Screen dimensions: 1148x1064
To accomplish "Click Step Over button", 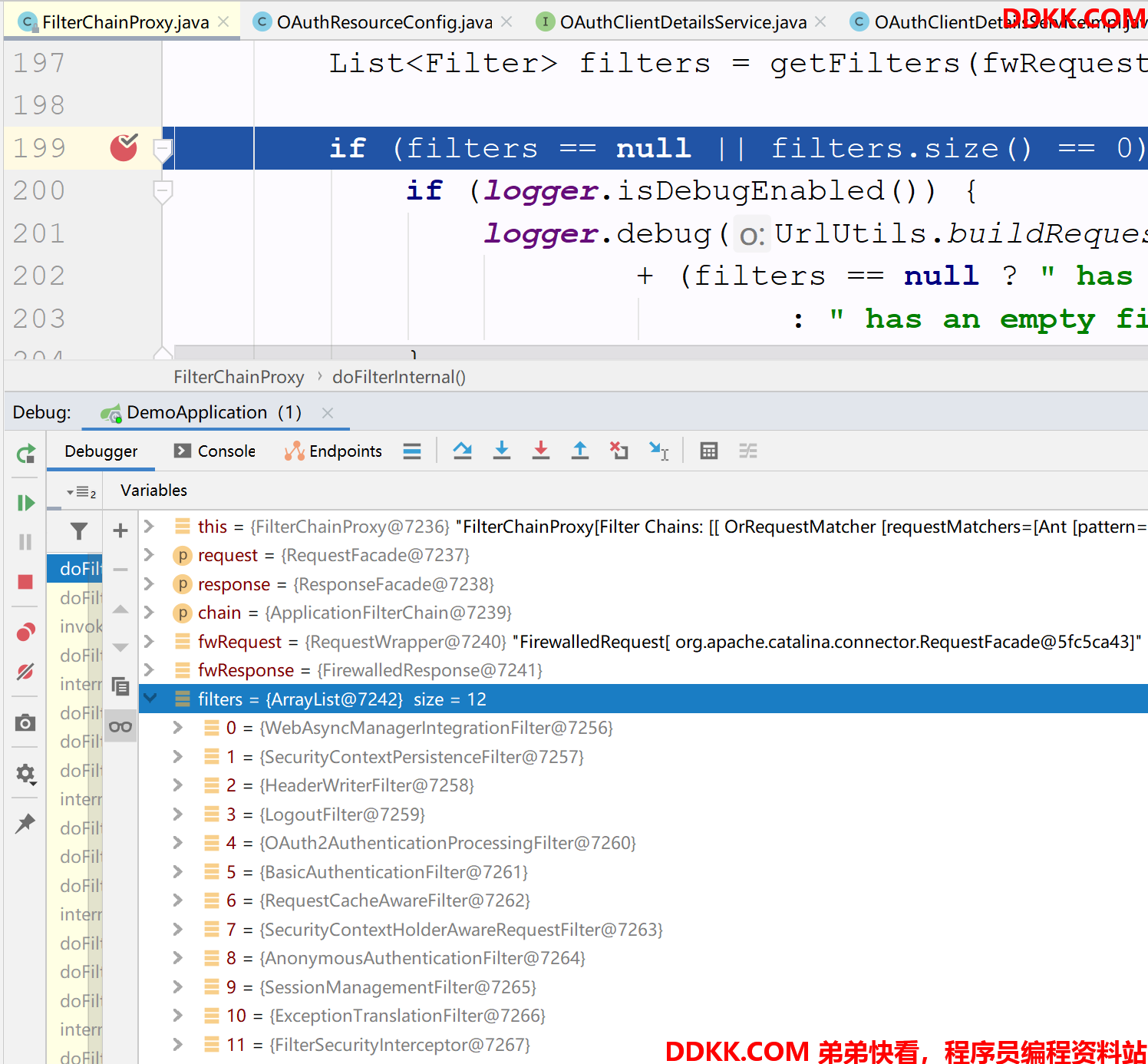I will pos(462,451).
